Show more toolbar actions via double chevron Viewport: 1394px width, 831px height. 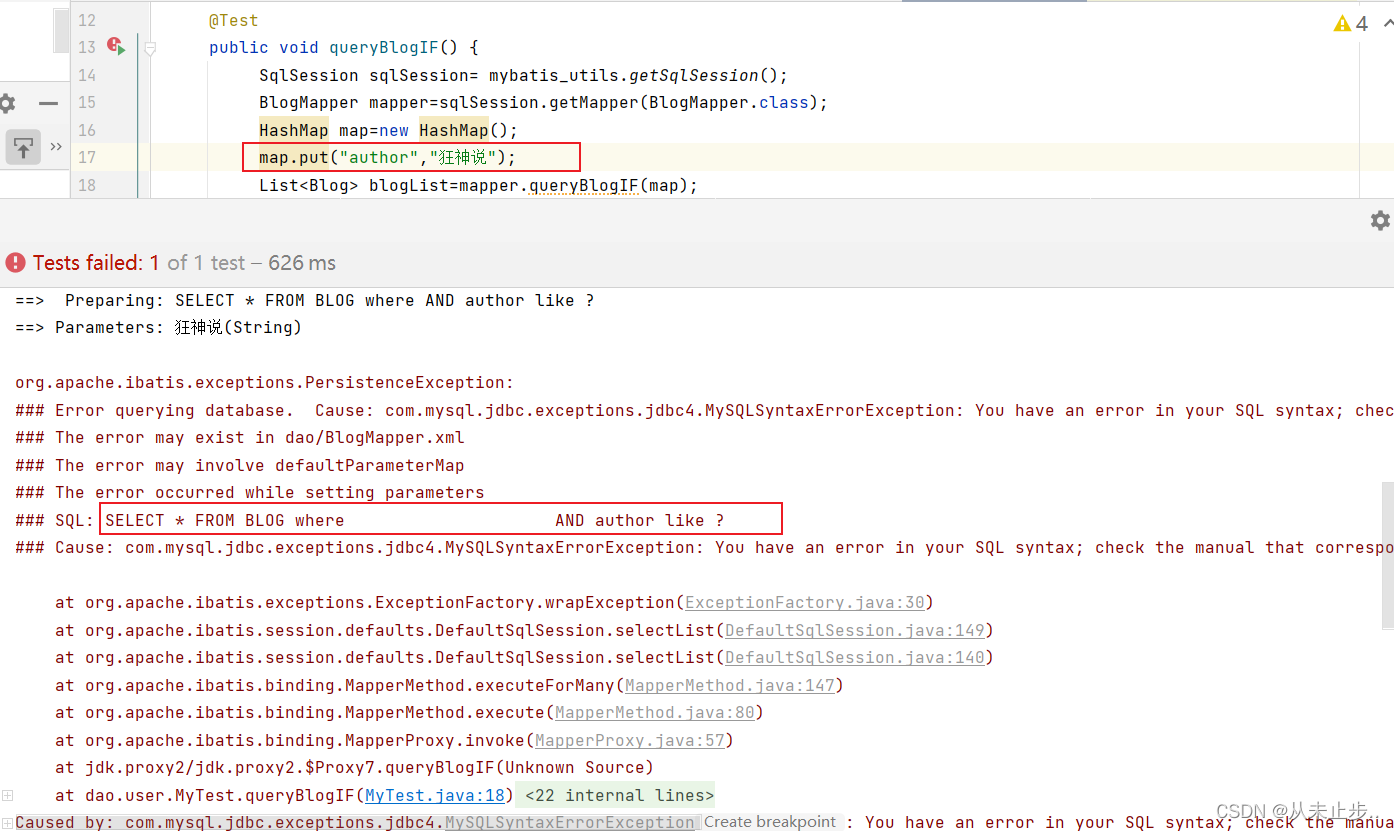click(x=56, y=147)
